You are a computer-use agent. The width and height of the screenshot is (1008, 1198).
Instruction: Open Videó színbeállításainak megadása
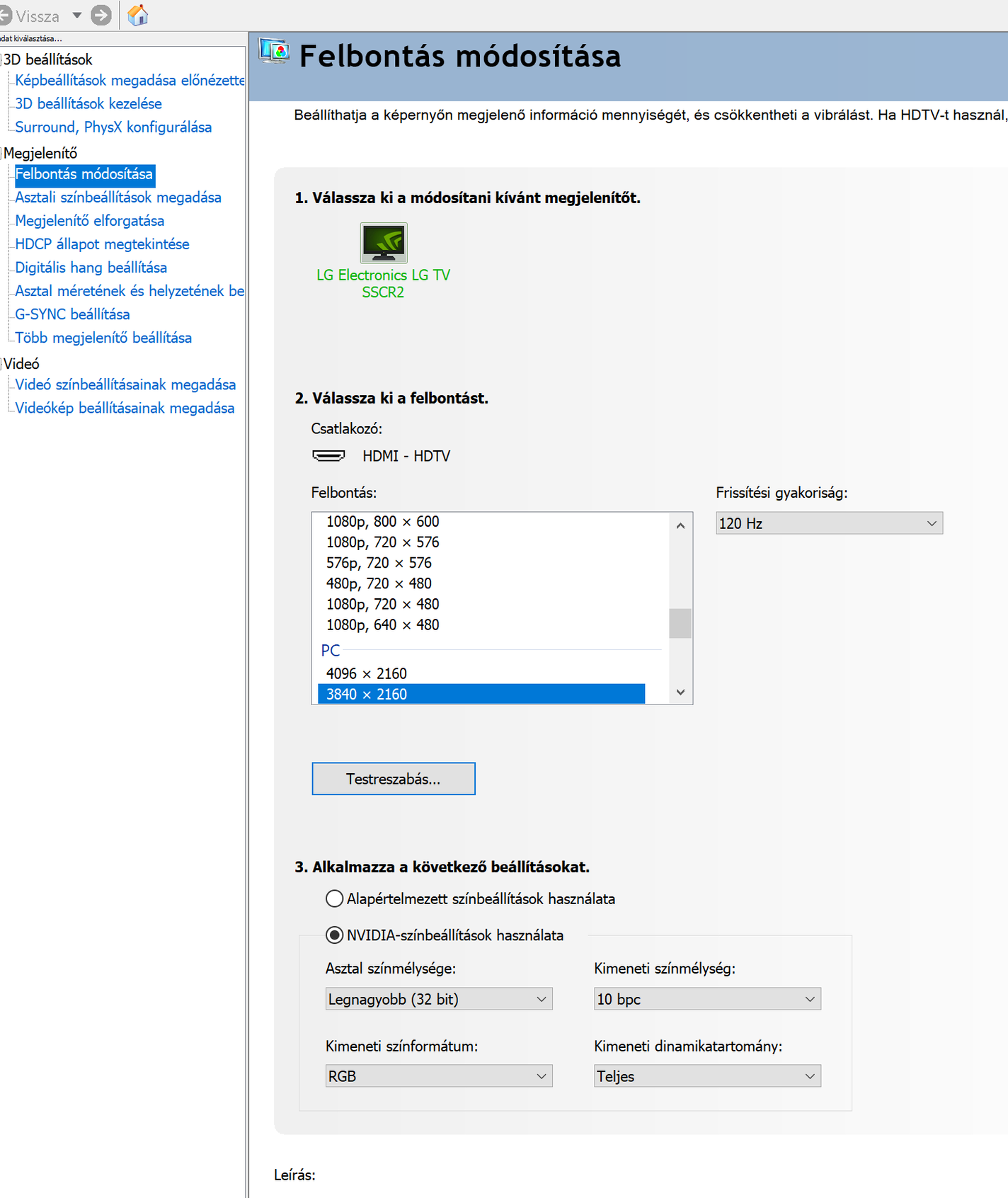coord(125,384)
